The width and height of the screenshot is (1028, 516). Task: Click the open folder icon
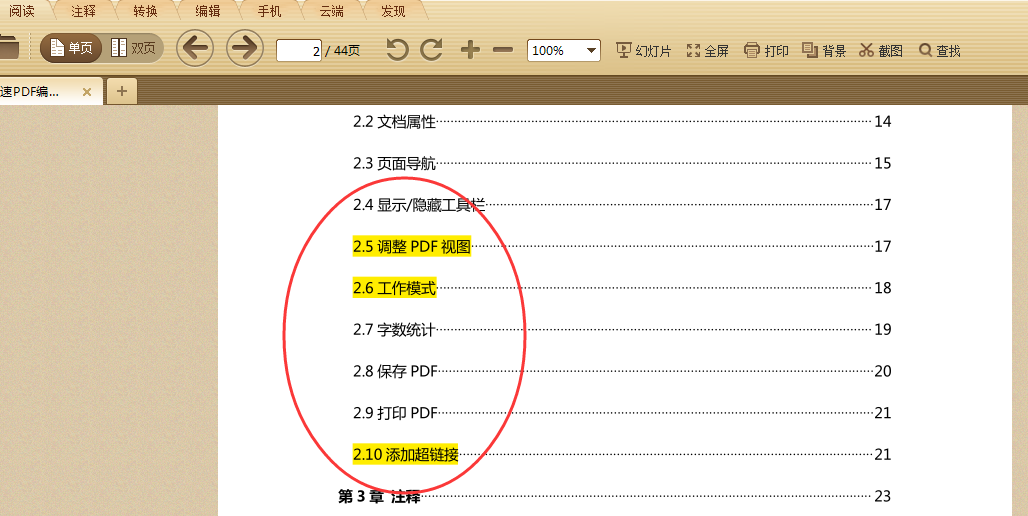coord(9,48)
